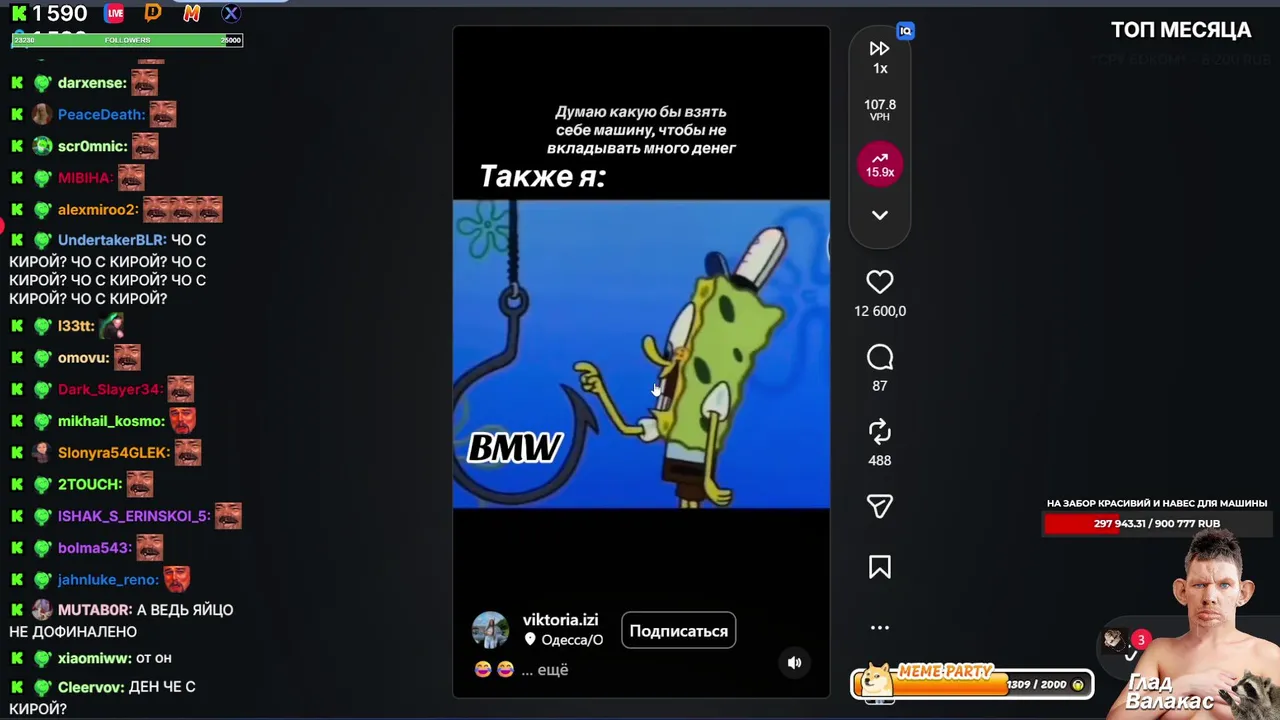This screenshot has height=720, width=1280.
Task: Click the Одесса/О location tag
Action: tap(564, 640)
